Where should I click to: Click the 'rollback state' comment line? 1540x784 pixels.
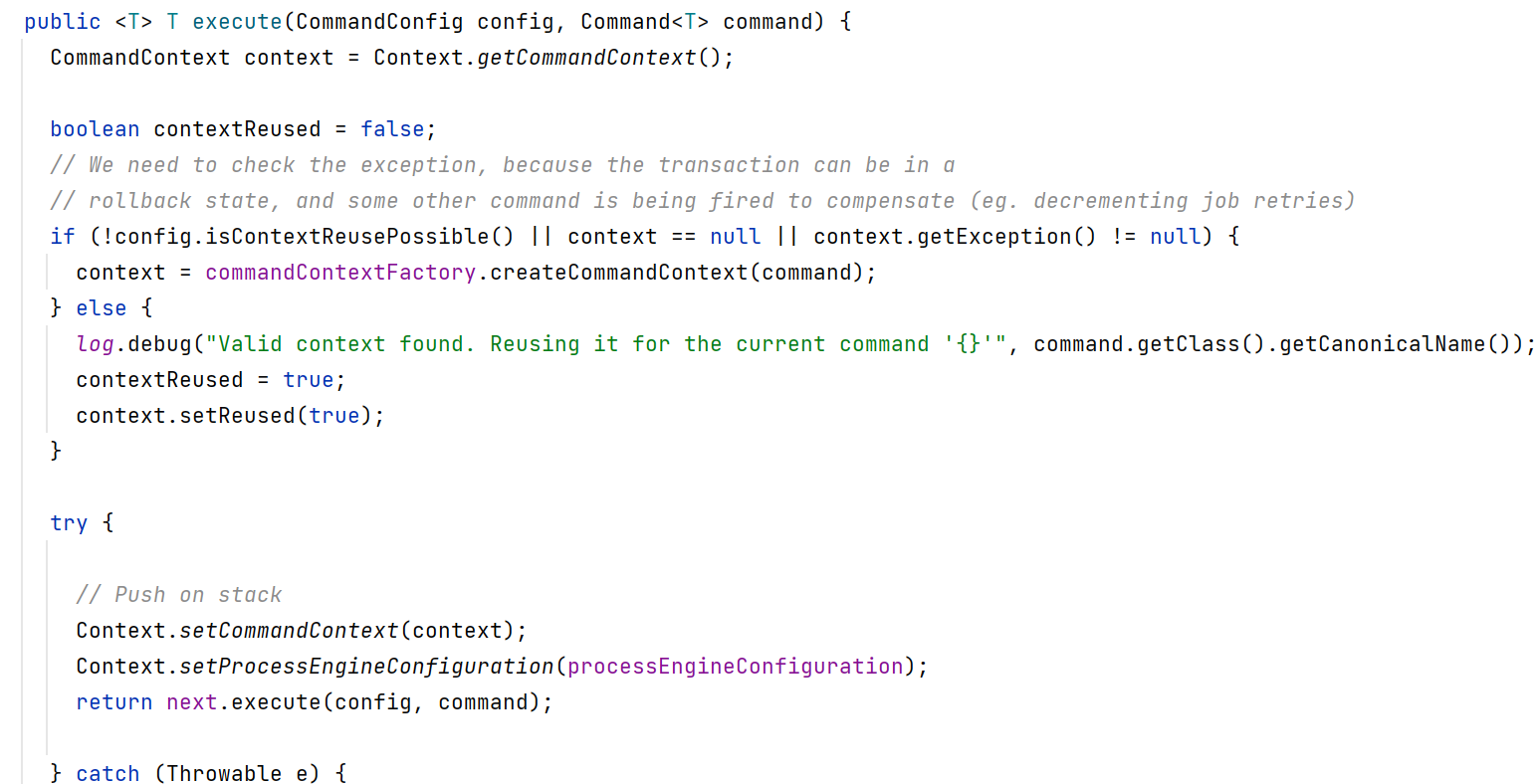(x=702, y=201)
